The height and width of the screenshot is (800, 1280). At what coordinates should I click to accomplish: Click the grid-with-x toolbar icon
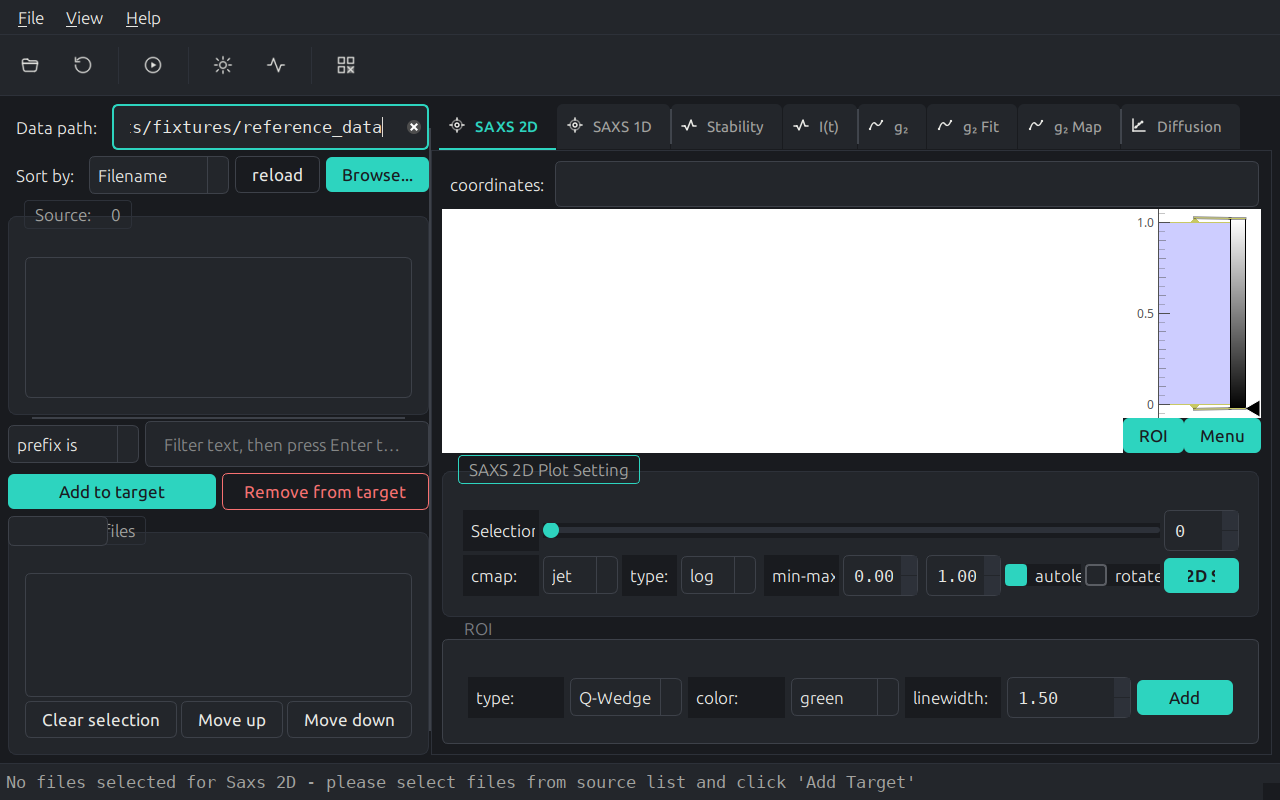[346, 65]
